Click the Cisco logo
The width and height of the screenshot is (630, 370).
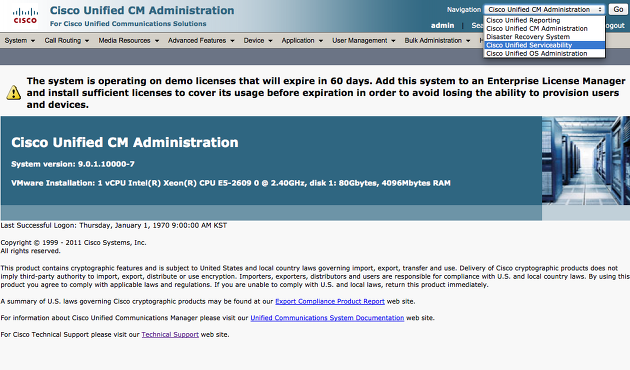(25, 16)
